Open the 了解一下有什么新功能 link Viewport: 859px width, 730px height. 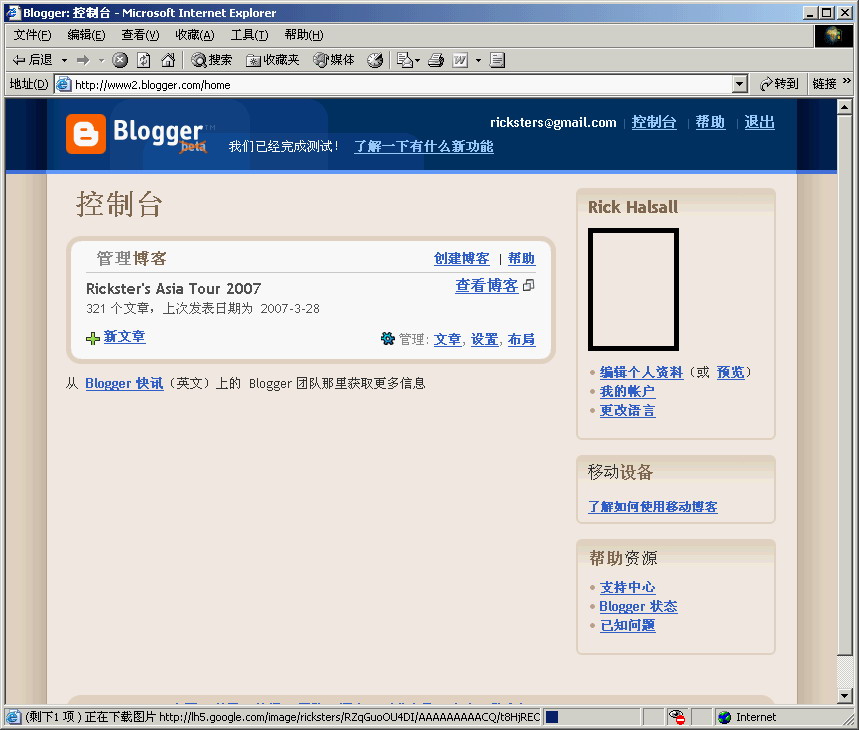(424, 146)
